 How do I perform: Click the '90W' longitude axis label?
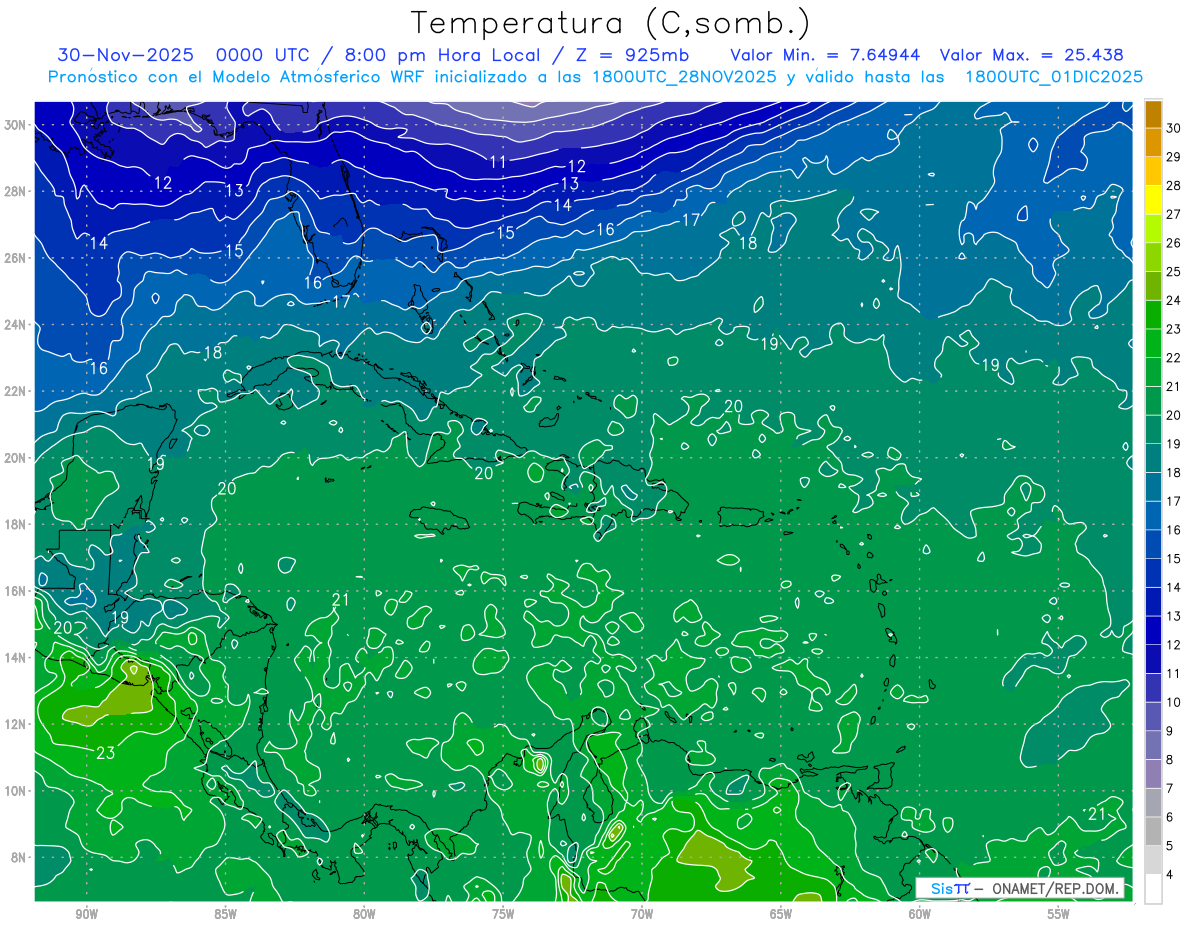tap(86, 914)
